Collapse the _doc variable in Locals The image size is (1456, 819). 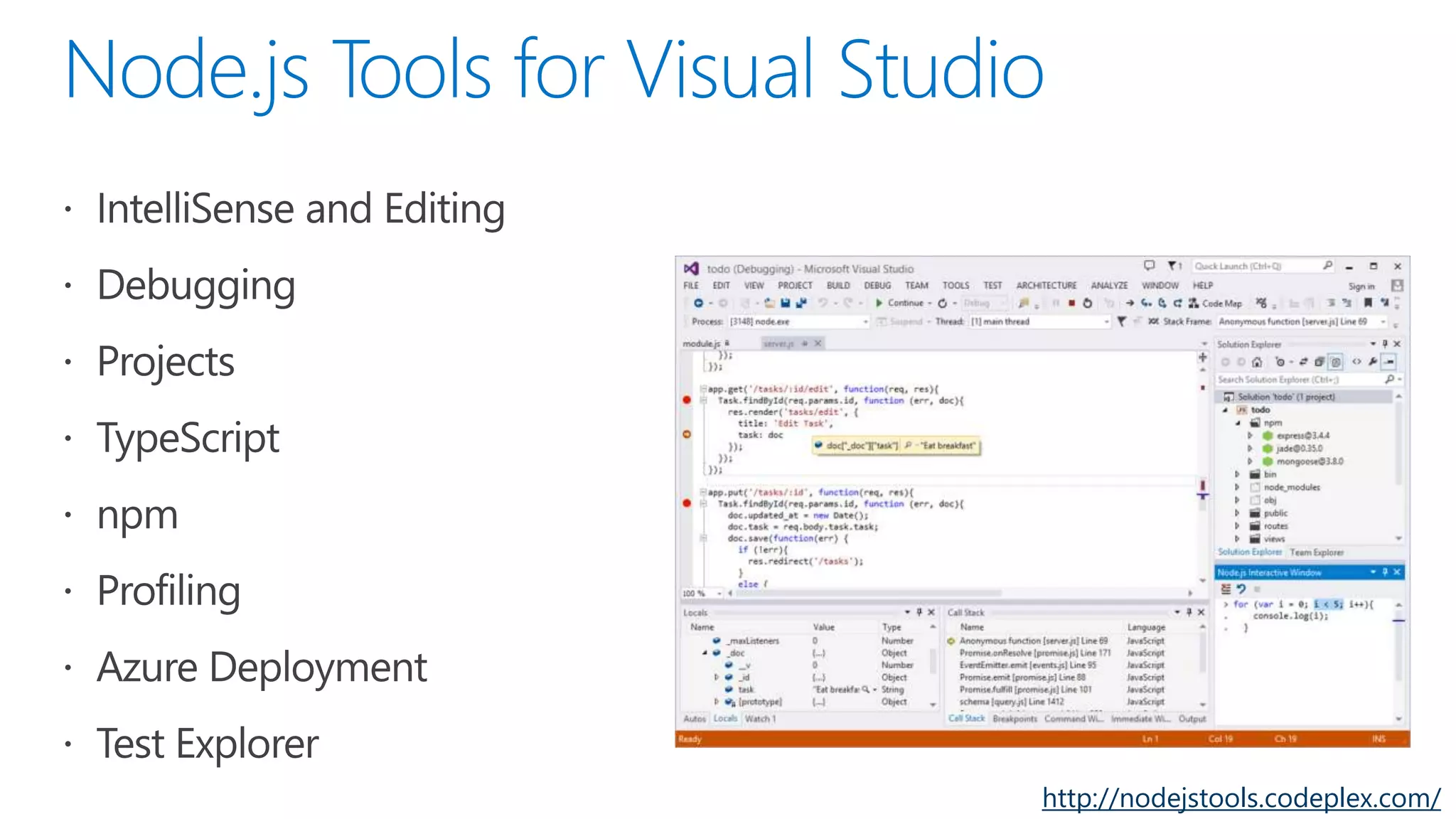point(705,653)
